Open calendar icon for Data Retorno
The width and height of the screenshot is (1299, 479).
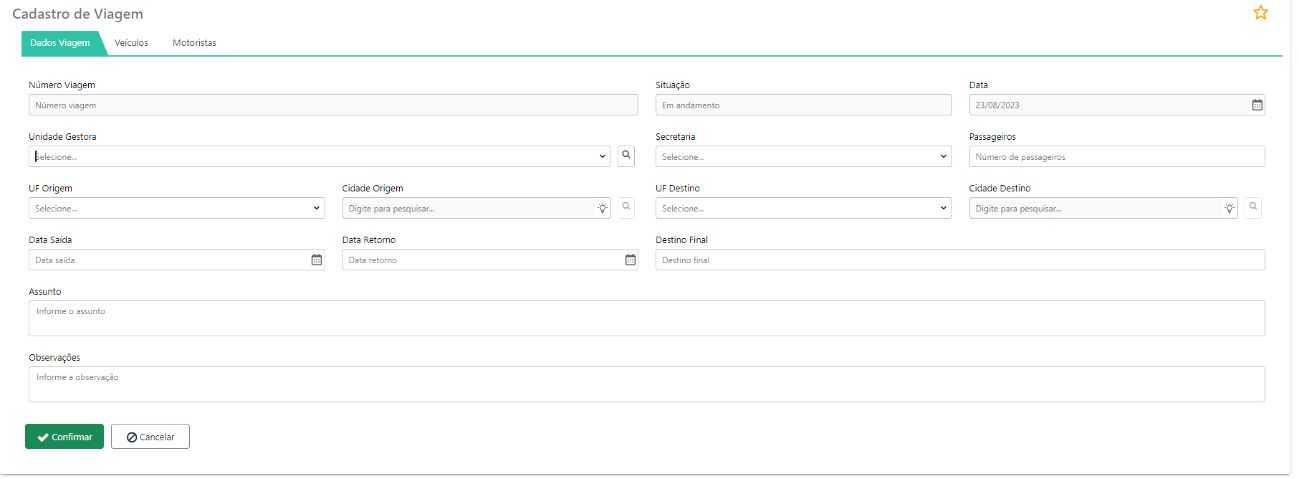(630, 260)
